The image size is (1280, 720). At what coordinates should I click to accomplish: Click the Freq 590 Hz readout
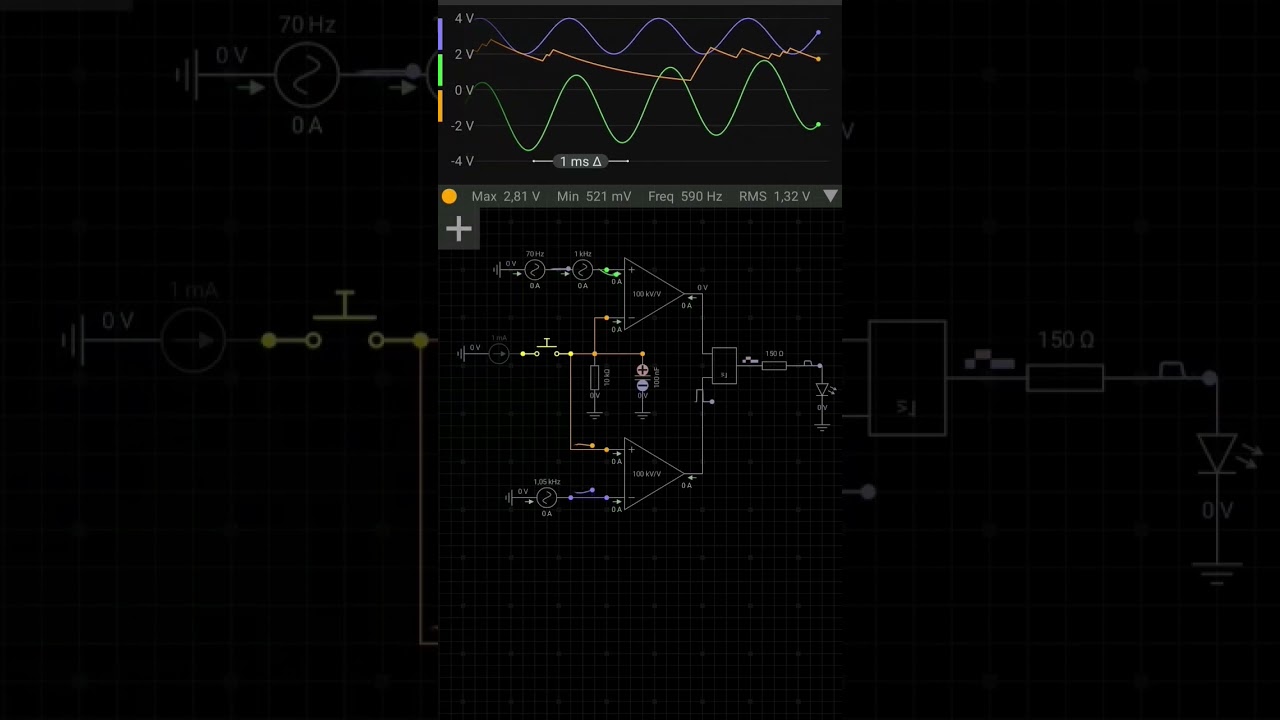click(685, 196)
